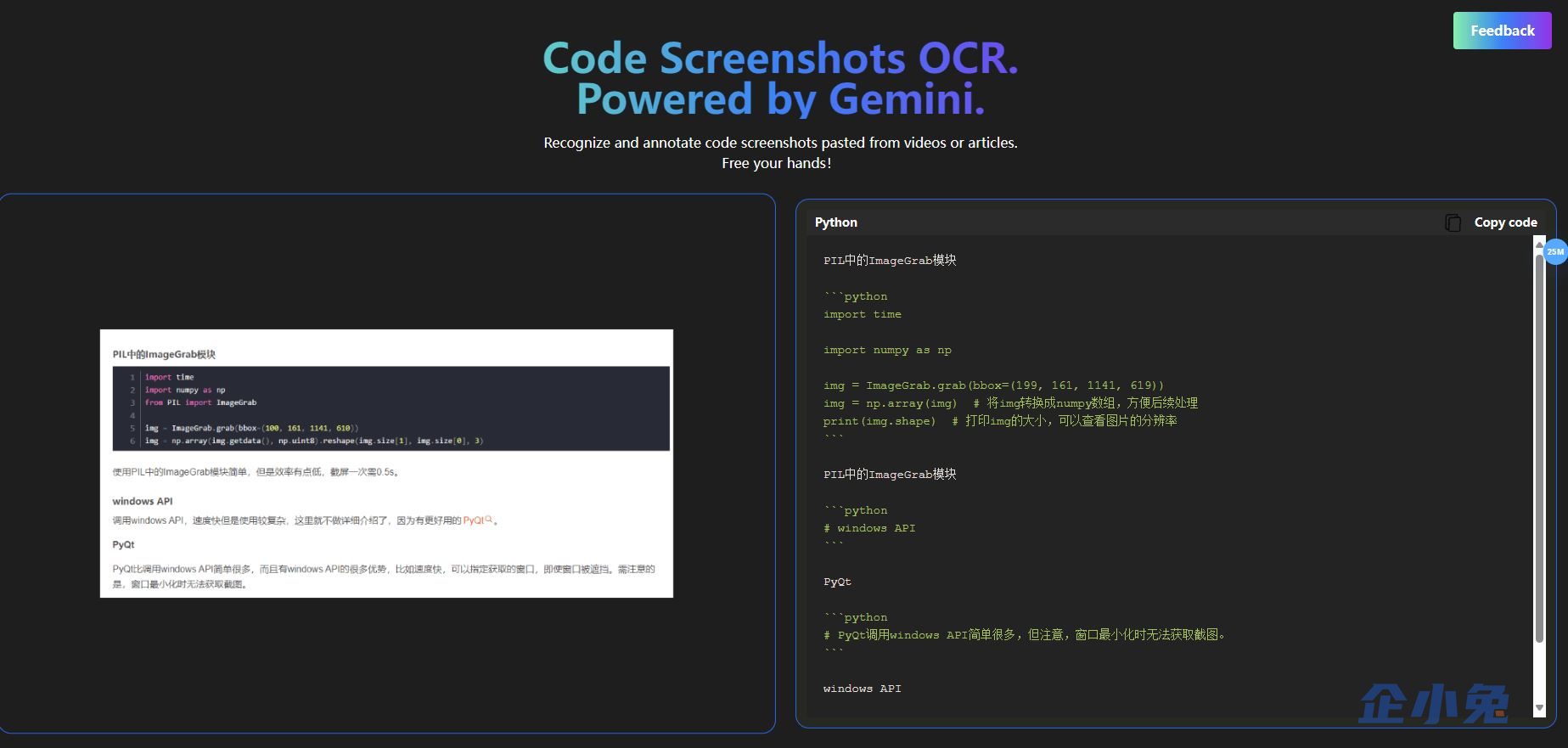This screenshot has width=1568, height=748.
Task: Copy the code using the clipboard icon
Action: click(x=1453, y=222)
